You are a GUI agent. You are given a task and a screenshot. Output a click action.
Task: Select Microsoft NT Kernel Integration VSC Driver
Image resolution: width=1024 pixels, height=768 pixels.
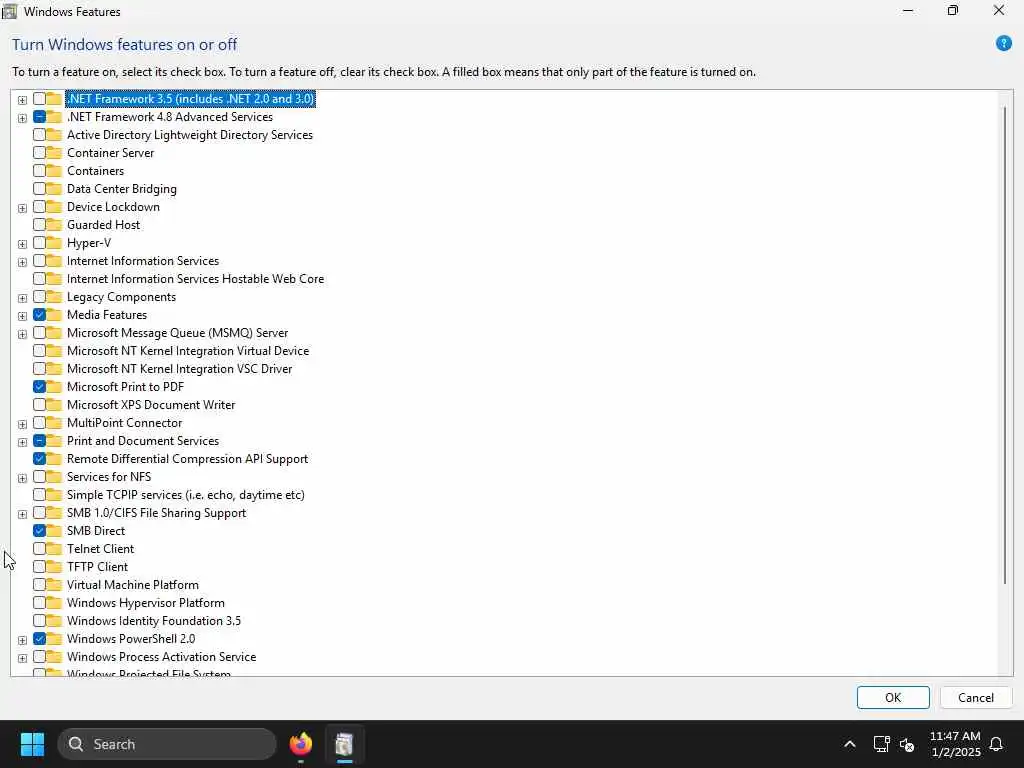(x=179, y=369)
